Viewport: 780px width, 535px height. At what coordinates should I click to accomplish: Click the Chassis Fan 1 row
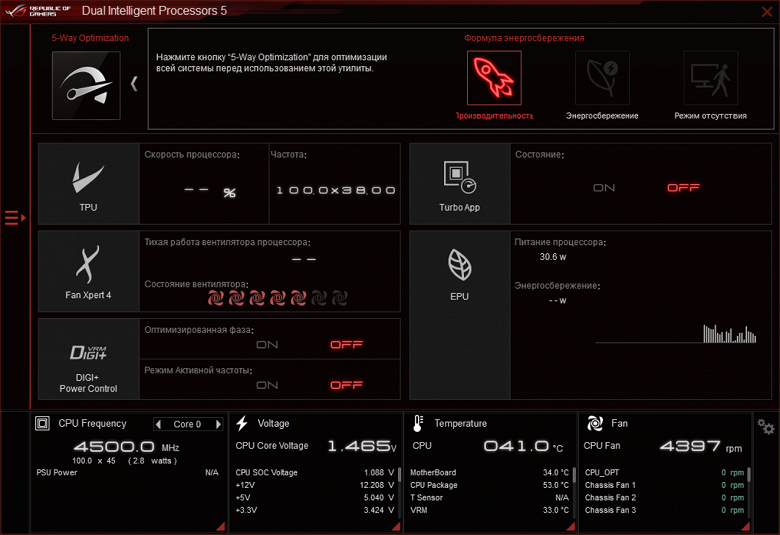(665, 485)
